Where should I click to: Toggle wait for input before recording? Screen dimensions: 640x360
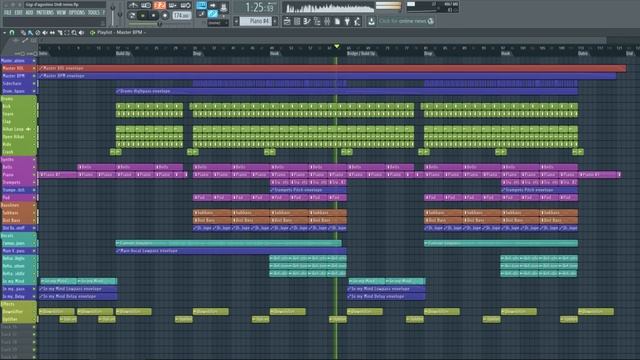click(146, 5)
